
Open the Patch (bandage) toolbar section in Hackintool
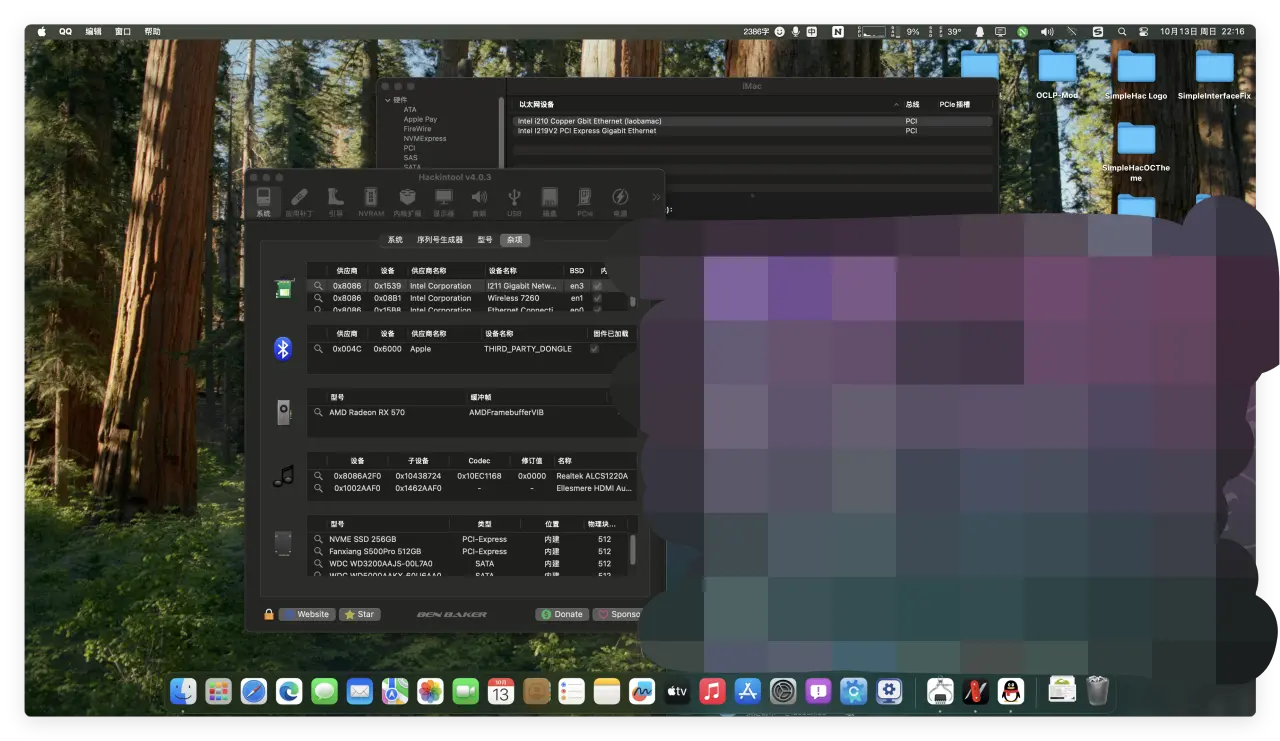[x=299, y=201]
